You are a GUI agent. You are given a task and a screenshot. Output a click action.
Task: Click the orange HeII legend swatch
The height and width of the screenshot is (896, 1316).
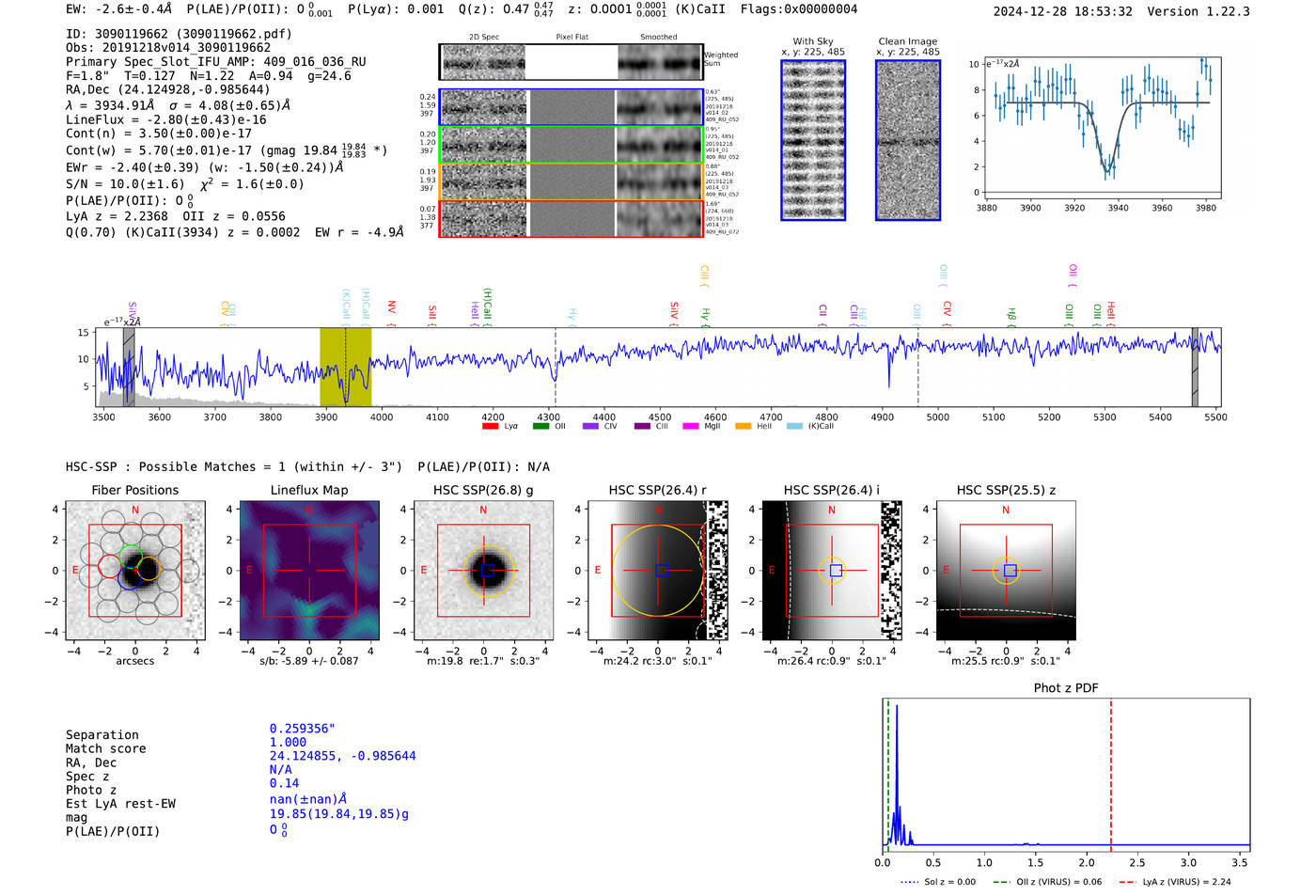tap(744, 427)
